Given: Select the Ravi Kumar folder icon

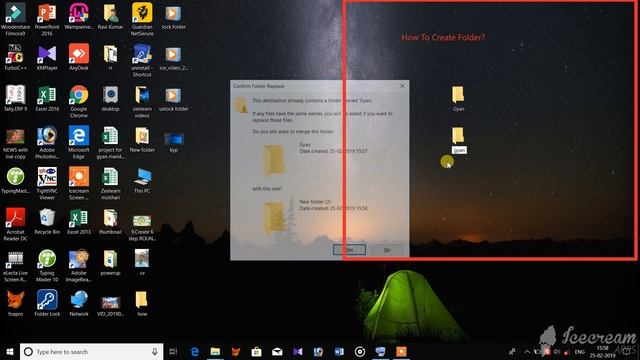Looking at the screenshot, I should [x=110, y=16].
